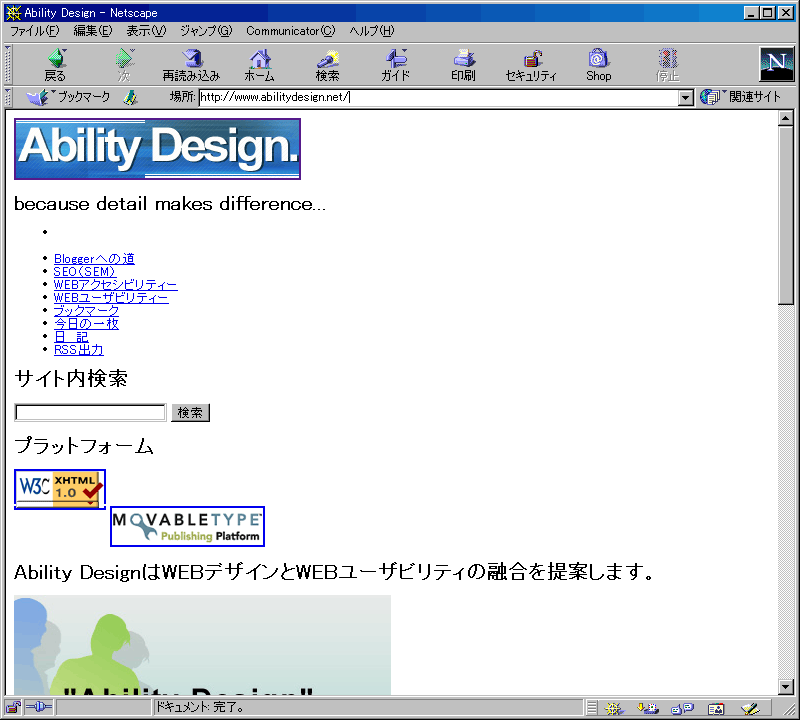Open Navigator from the component bar
The image size is (800, 720).
click(614, 708)
